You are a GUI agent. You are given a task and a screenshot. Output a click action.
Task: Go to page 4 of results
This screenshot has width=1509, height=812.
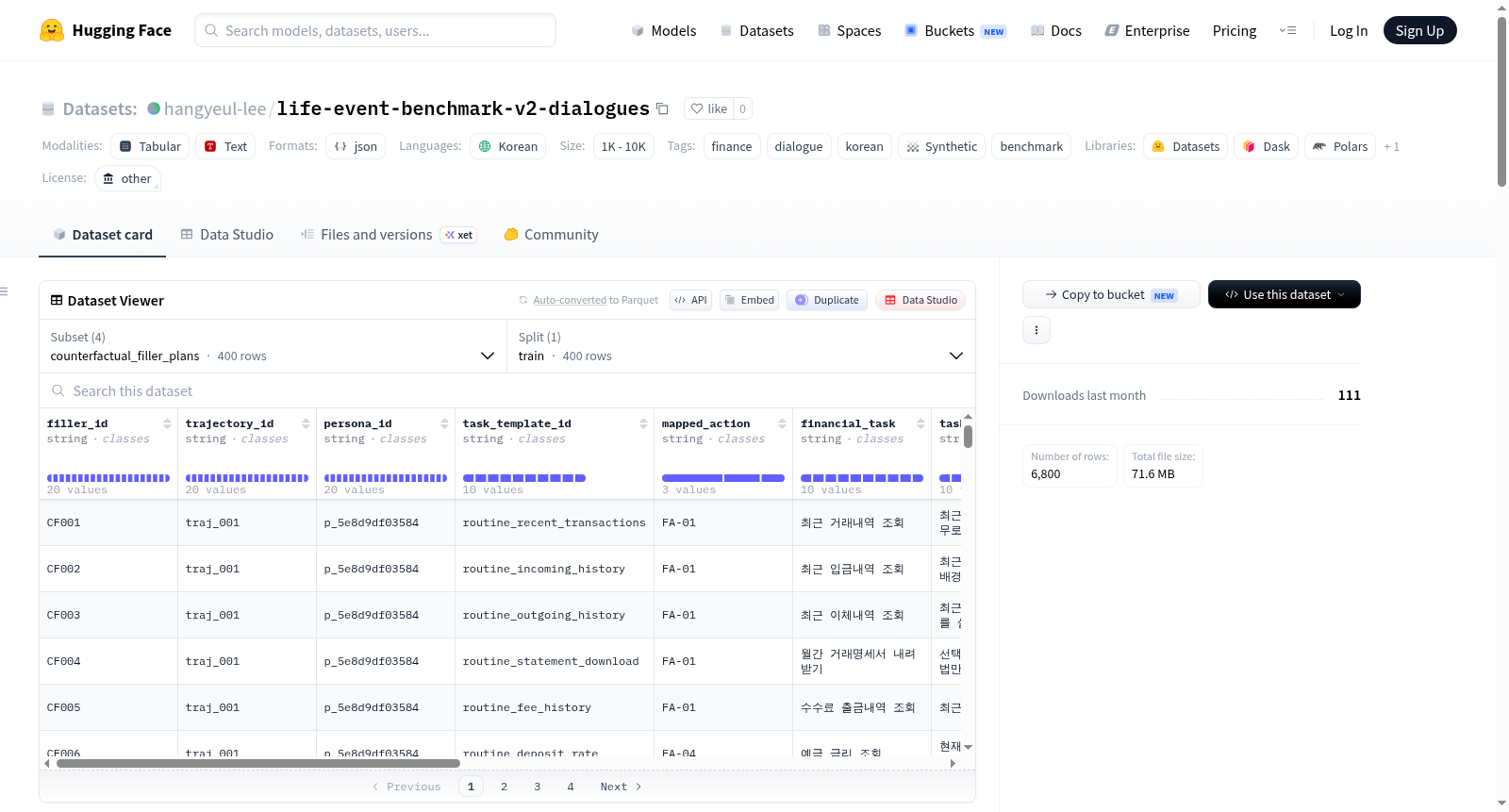tap(571, 787)
